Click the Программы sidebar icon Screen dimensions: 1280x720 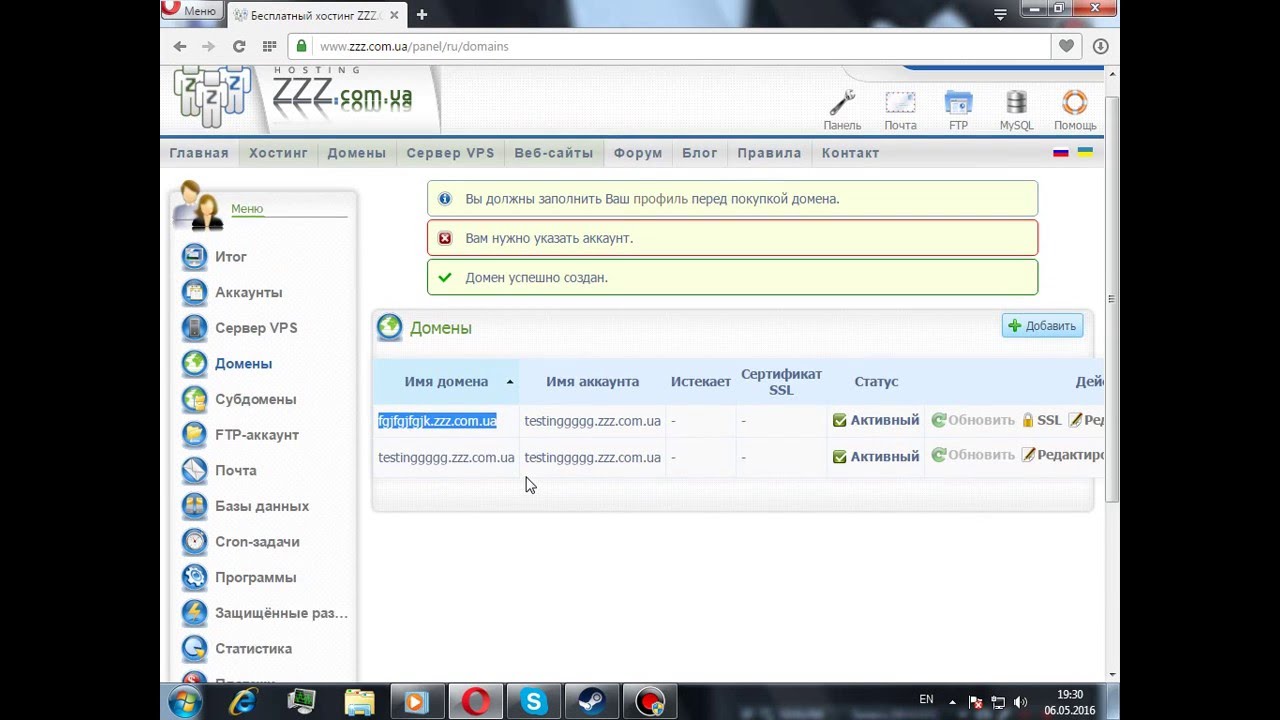click(x=194, y=577)
